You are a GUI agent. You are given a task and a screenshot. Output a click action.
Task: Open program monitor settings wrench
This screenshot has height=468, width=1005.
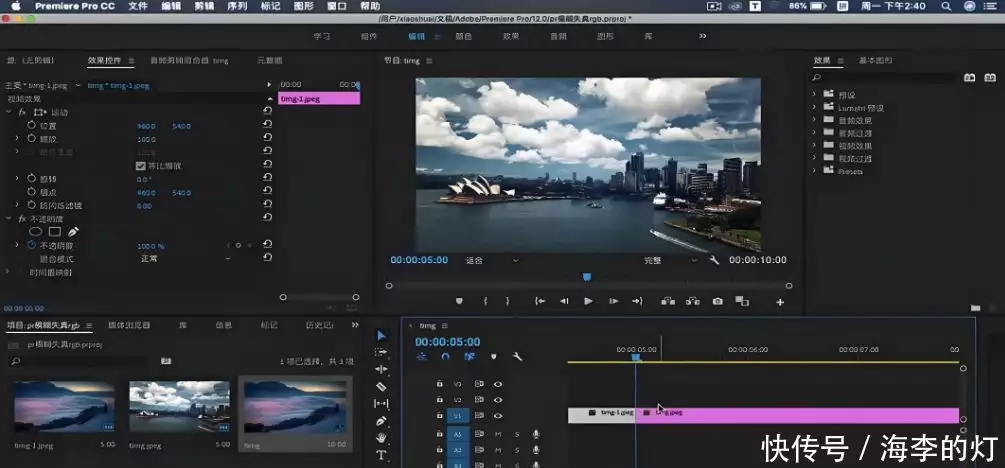click(715, 260)
